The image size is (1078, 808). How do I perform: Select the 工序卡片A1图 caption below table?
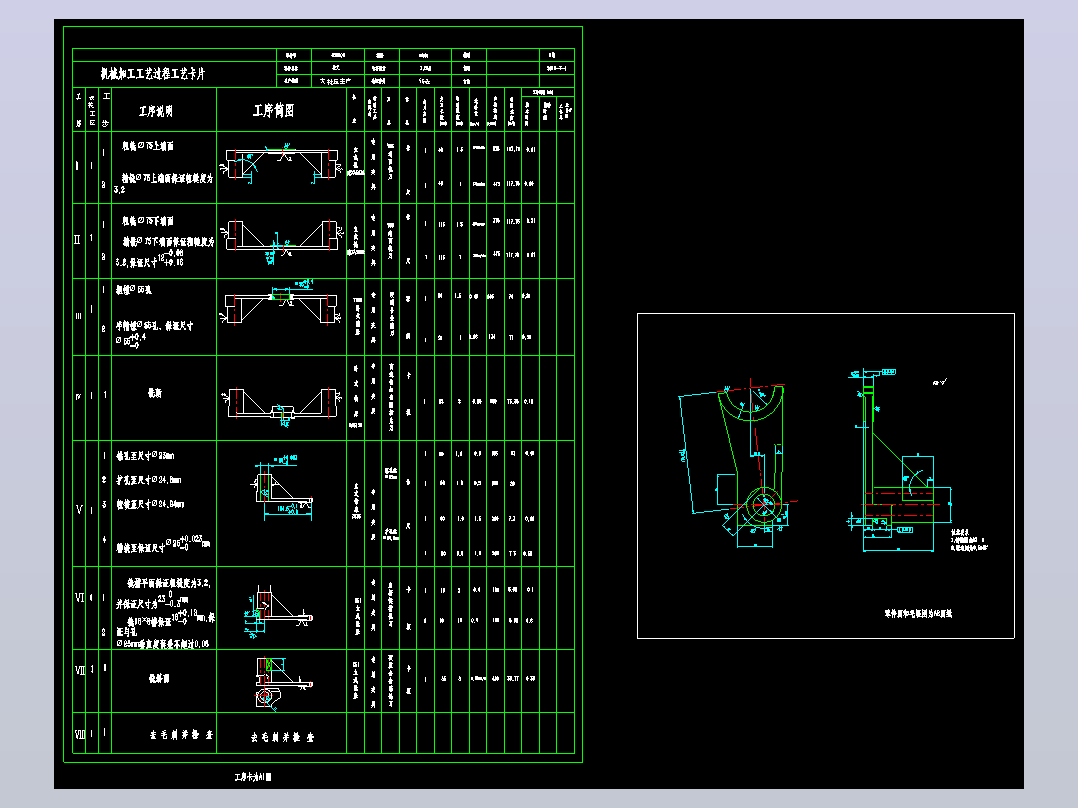coord(253,777)
